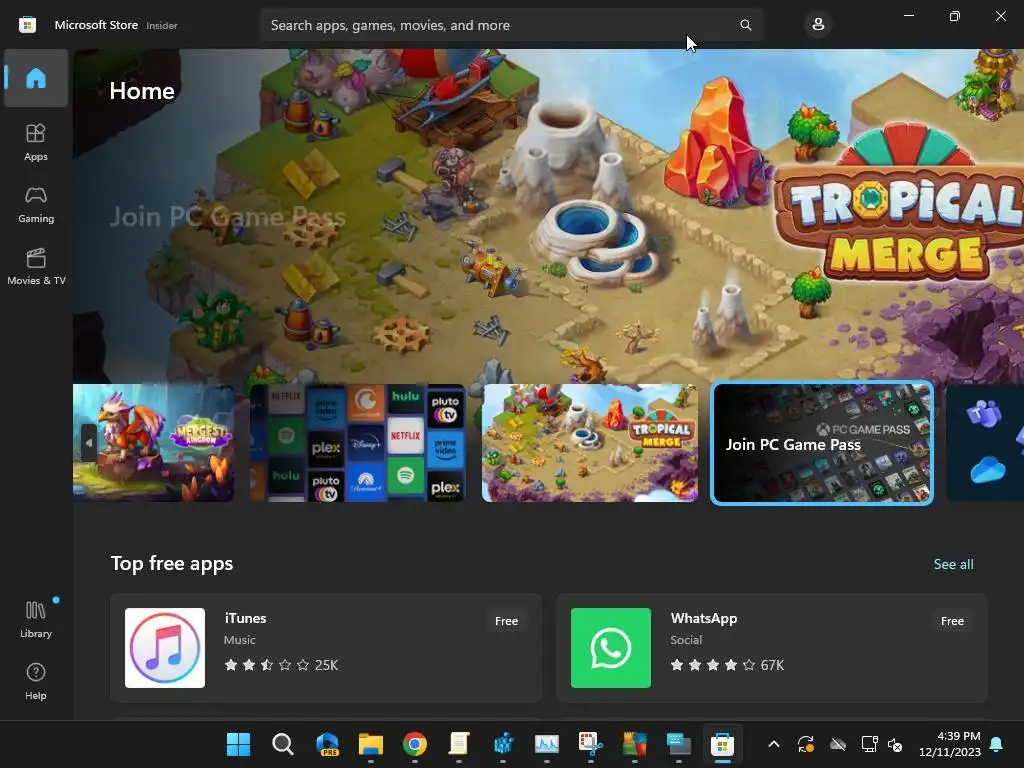
Task: Open the Windows Start menu
Action: [238, 744]
